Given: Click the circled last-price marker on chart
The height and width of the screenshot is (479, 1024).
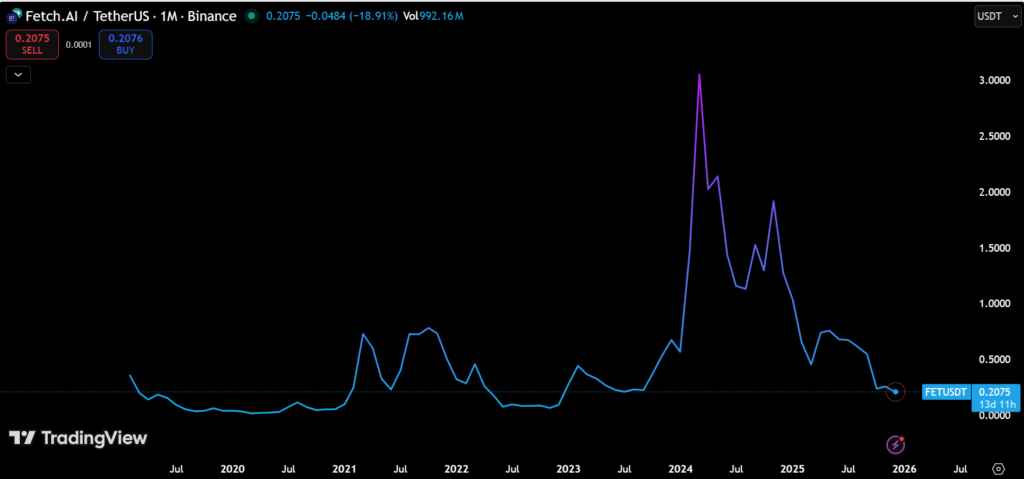Looking at the screenshot, I should click(895, 392).
